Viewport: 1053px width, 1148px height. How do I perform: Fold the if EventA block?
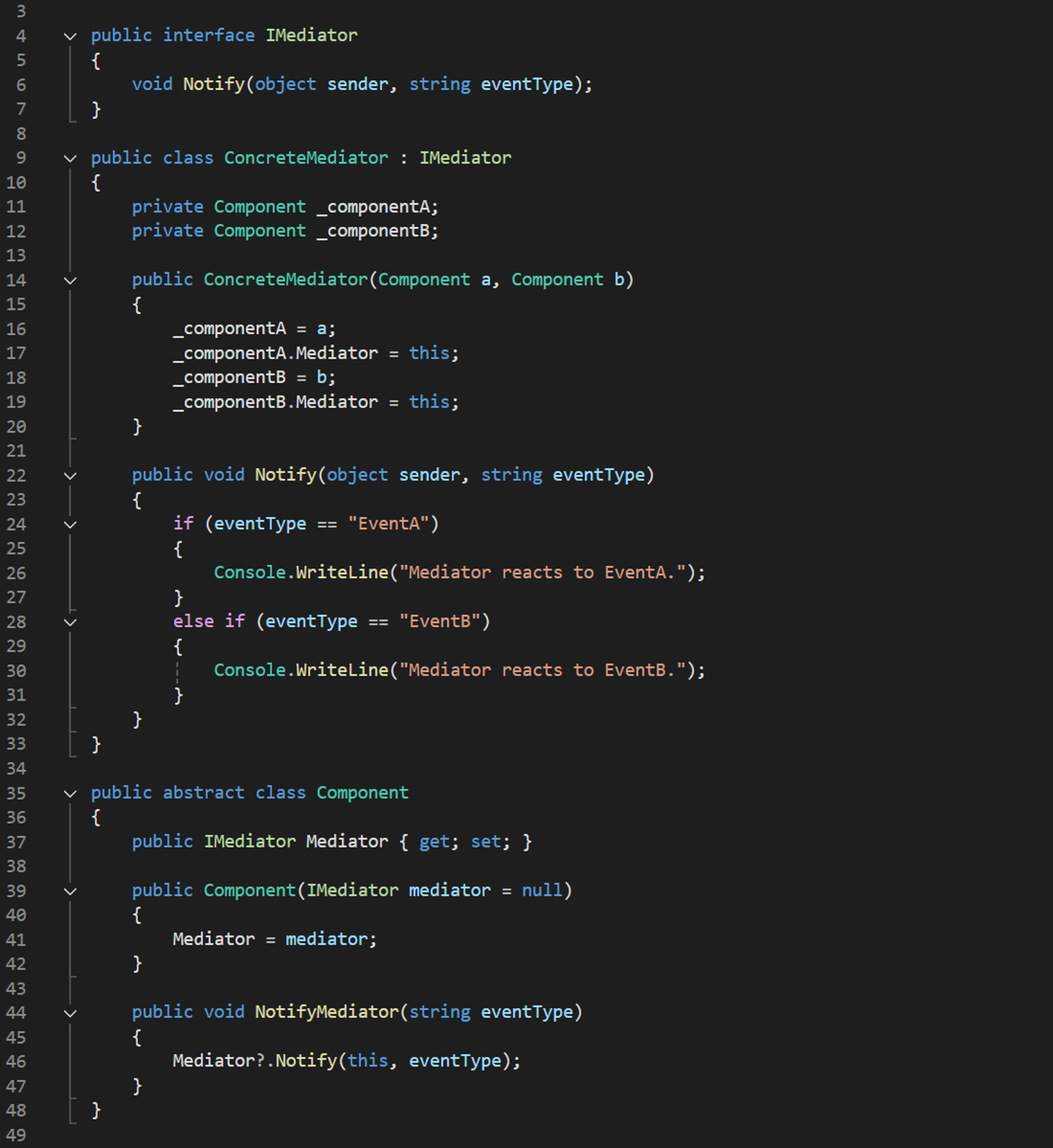tap(70, 525)
